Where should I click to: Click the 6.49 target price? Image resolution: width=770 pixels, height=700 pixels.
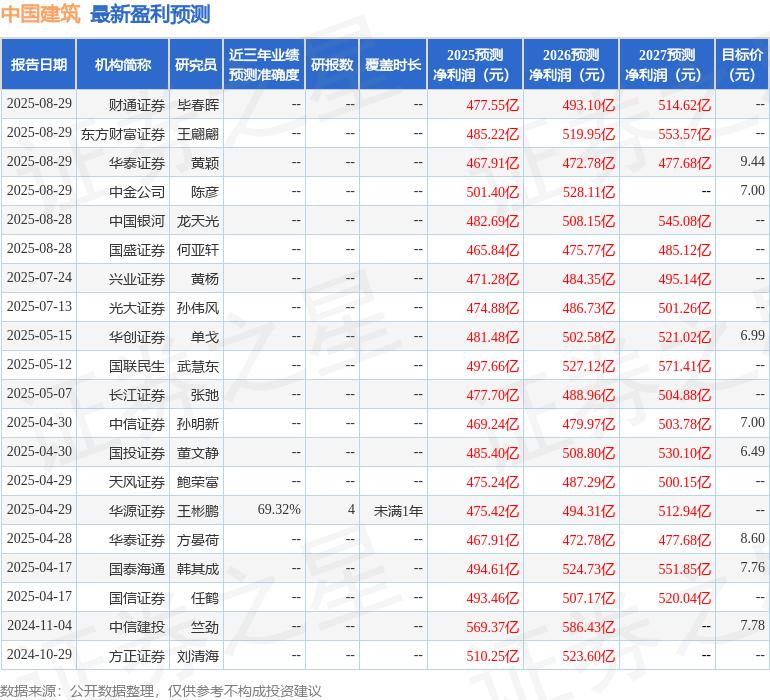tap(752, 451)
